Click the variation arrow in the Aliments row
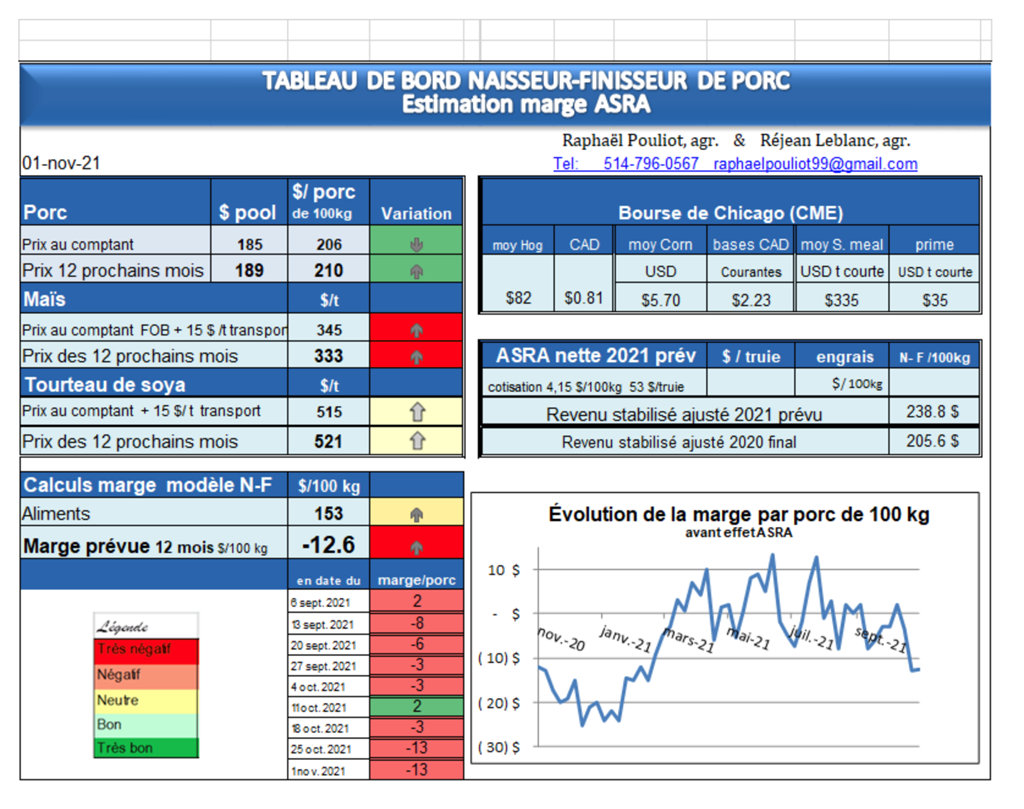Image resolution: width=1024 pixels, height=809 pixels. pos(416,514)
